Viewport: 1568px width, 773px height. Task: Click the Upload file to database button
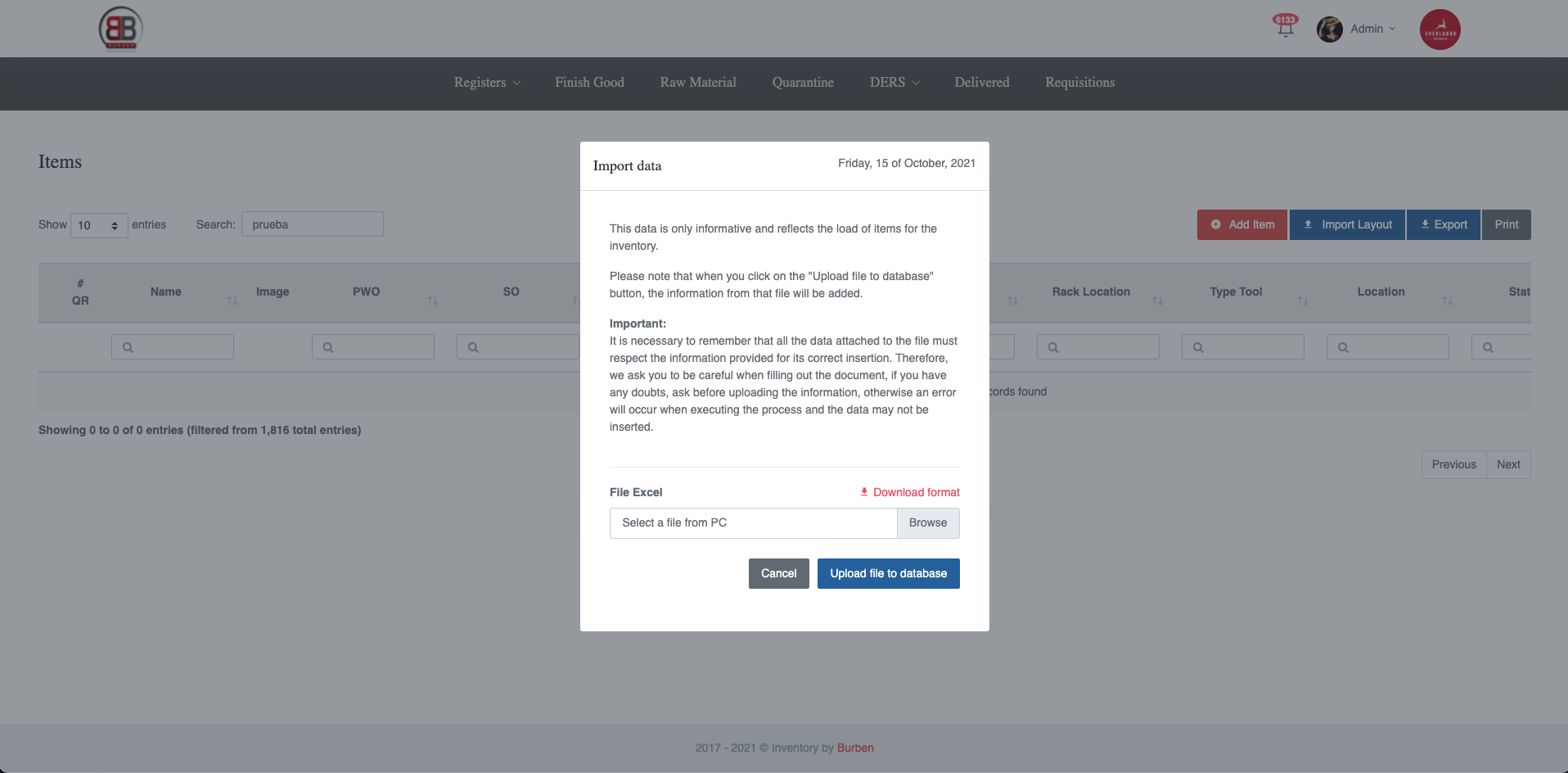tap(888, 573)
